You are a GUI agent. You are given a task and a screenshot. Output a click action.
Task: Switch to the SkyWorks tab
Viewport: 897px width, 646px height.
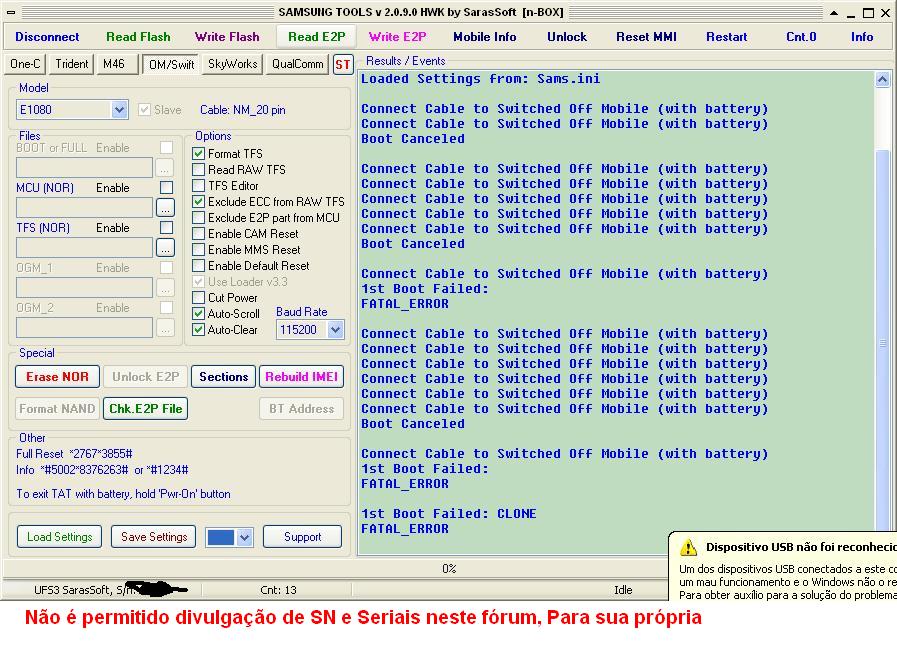pos(233,64)
